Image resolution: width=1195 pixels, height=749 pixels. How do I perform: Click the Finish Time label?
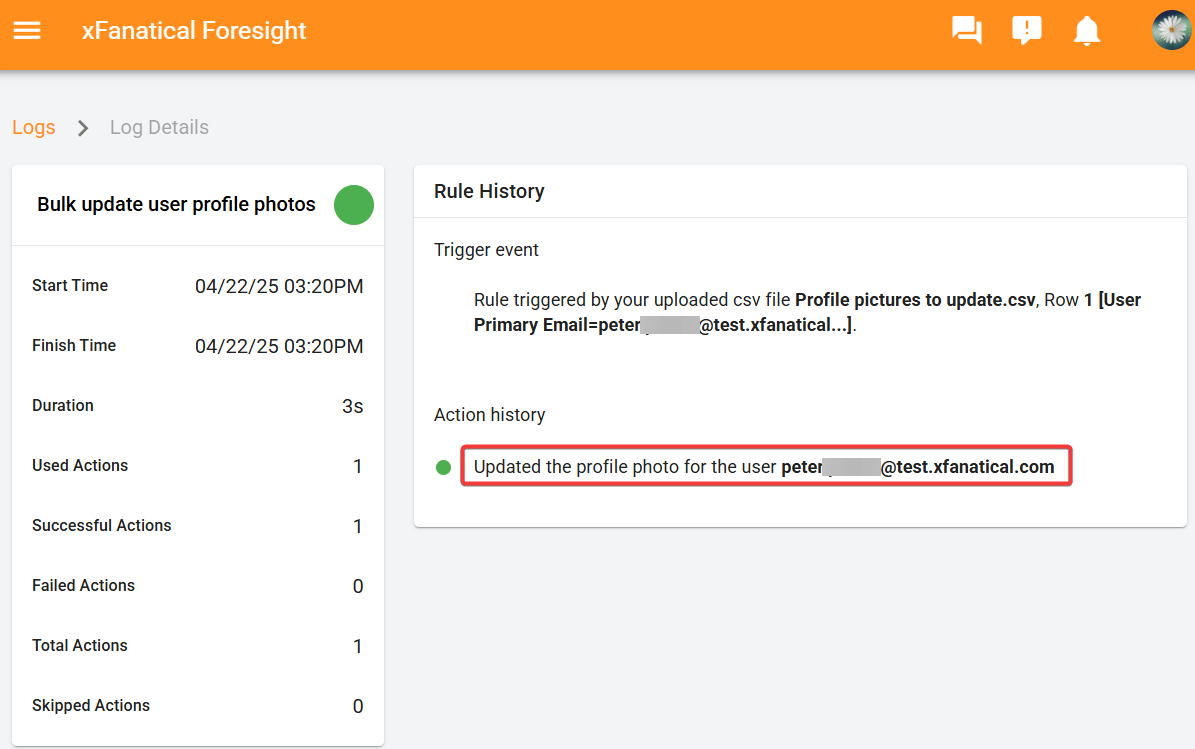click(74, 346)
